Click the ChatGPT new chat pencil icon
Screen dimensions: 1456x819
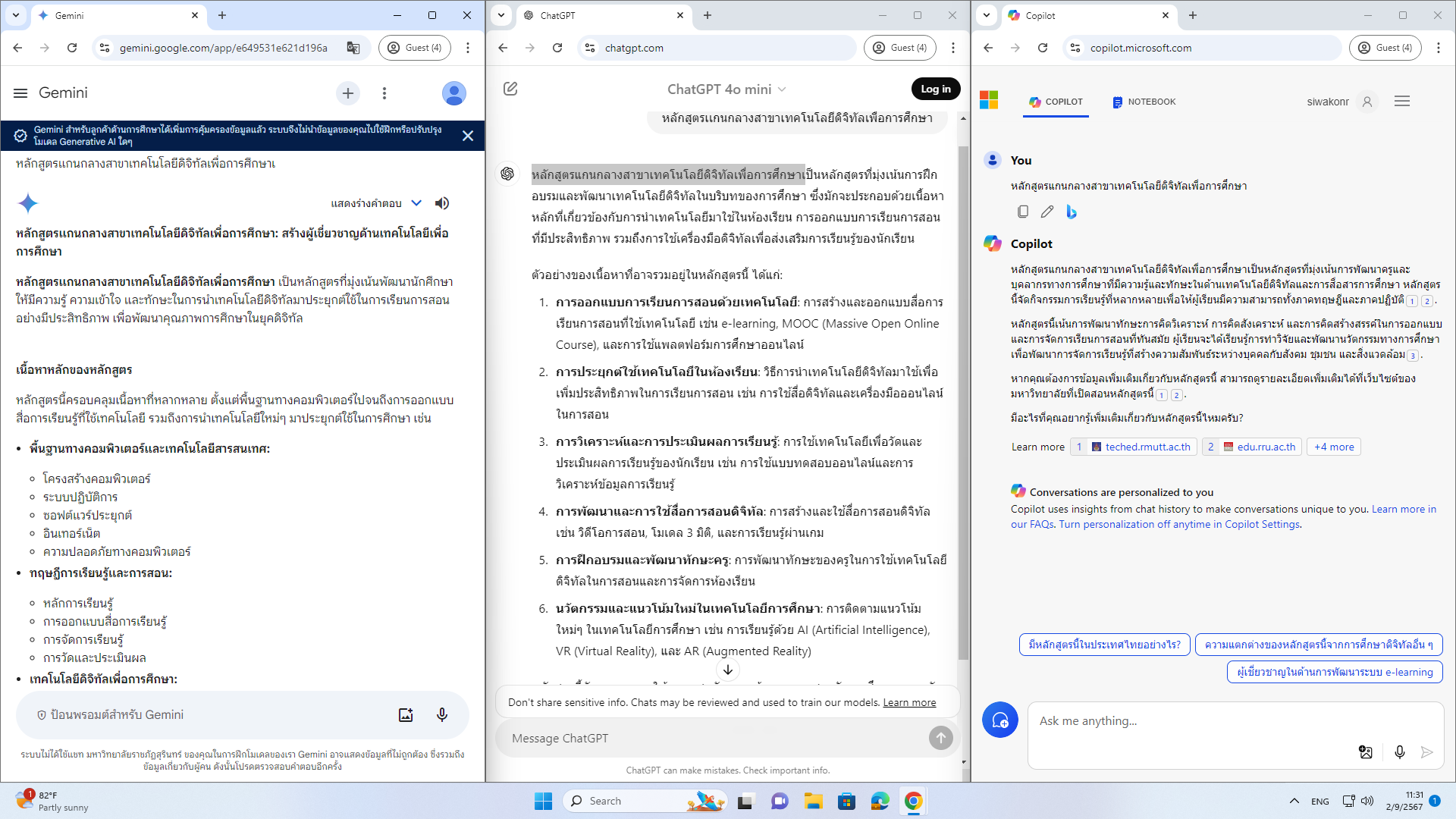point(510,89)
